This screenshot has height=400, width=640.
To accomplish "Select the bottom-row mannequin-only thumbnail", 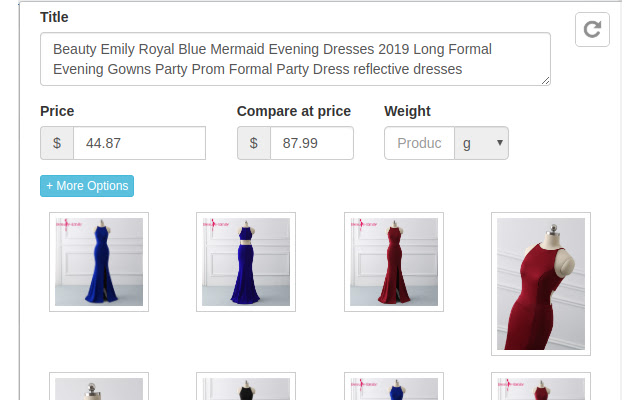I will 99,388.
